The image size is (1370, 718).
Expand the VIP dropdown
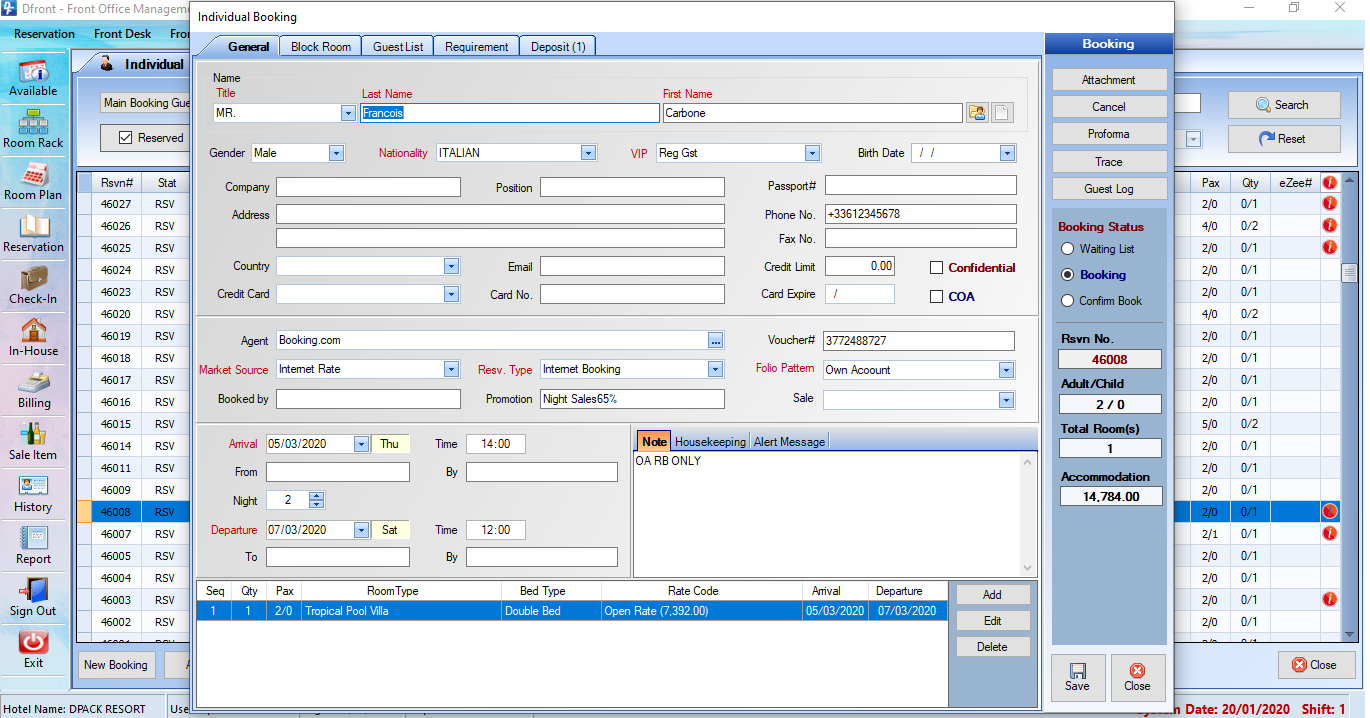pyautogui.click(x=812, y=154)
